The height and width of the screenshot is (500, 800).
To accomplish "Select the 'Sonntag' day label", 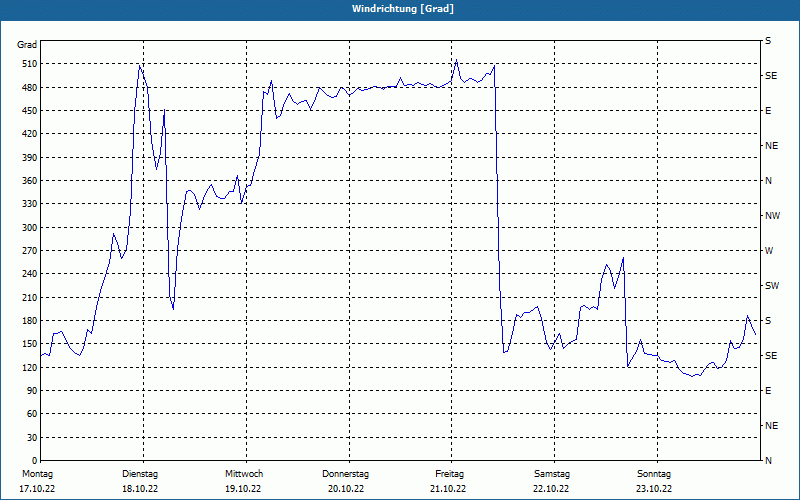I will tap(654, 474).
